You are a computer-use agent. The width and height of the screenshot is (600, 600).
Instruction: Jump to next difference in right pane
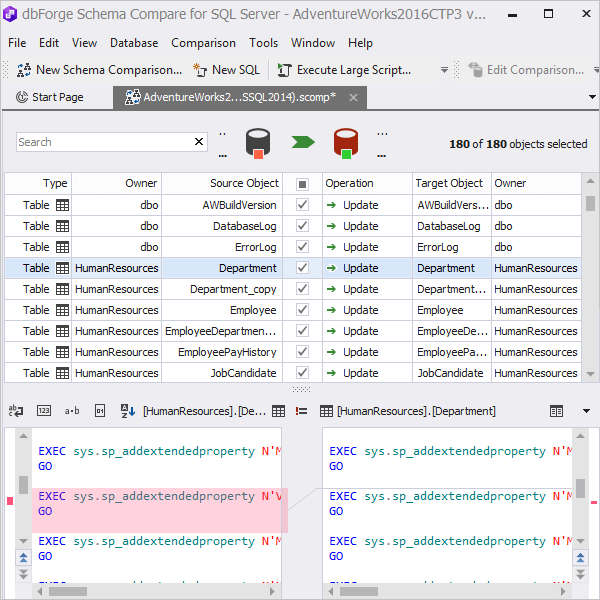580,574
